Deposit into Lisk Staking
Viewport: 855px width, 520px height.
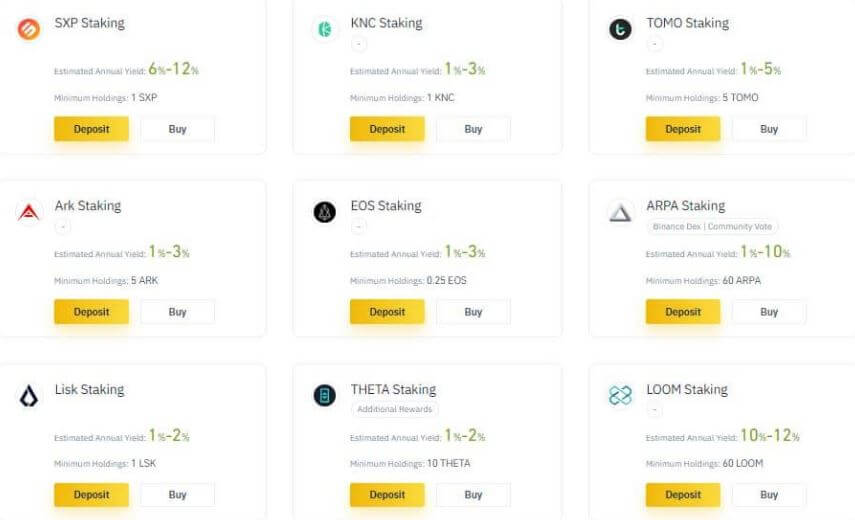click(91, 495)
